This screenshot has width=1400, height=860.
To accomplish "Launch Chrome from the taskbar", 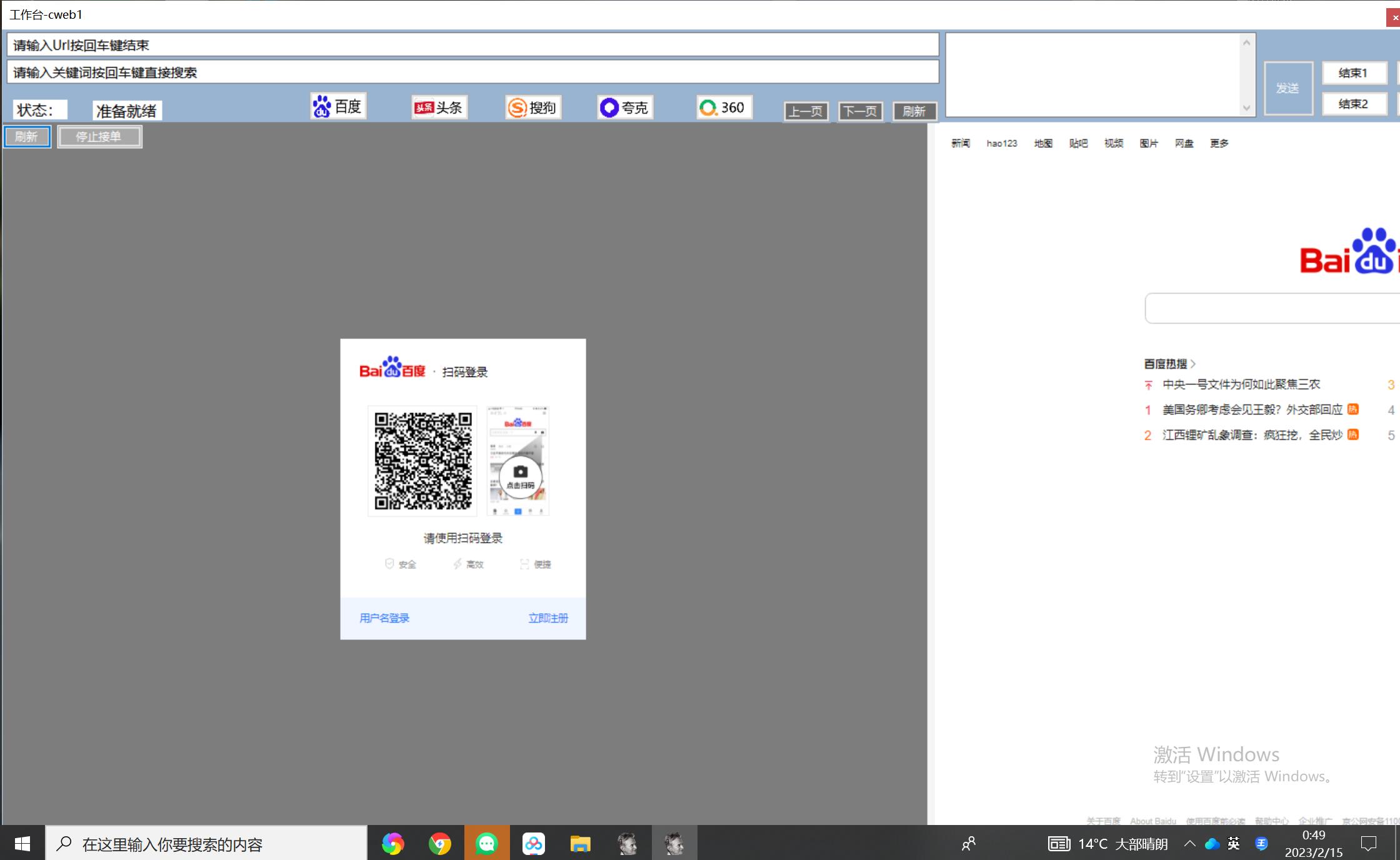I will 440,844.
